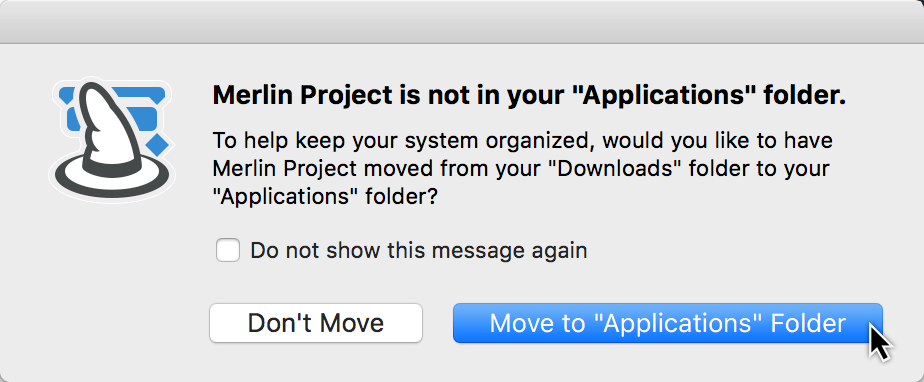Confirm with Move to "Applications" Folder button
Screen dimensions: 924x382
coord(668,323)
